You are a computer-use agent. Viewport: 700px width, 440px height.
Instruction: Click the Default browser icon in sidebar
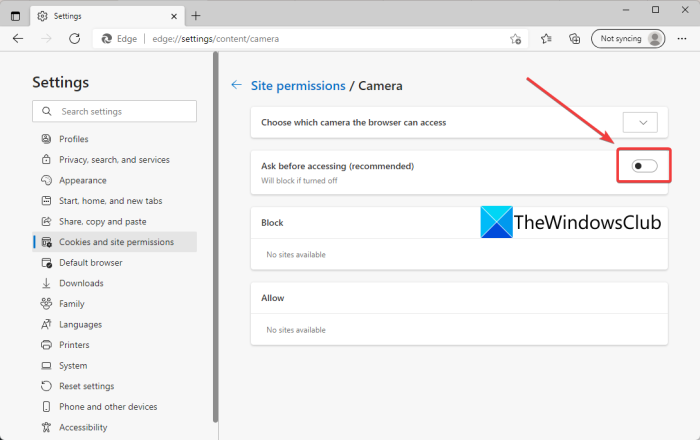(x=46, y=263)
